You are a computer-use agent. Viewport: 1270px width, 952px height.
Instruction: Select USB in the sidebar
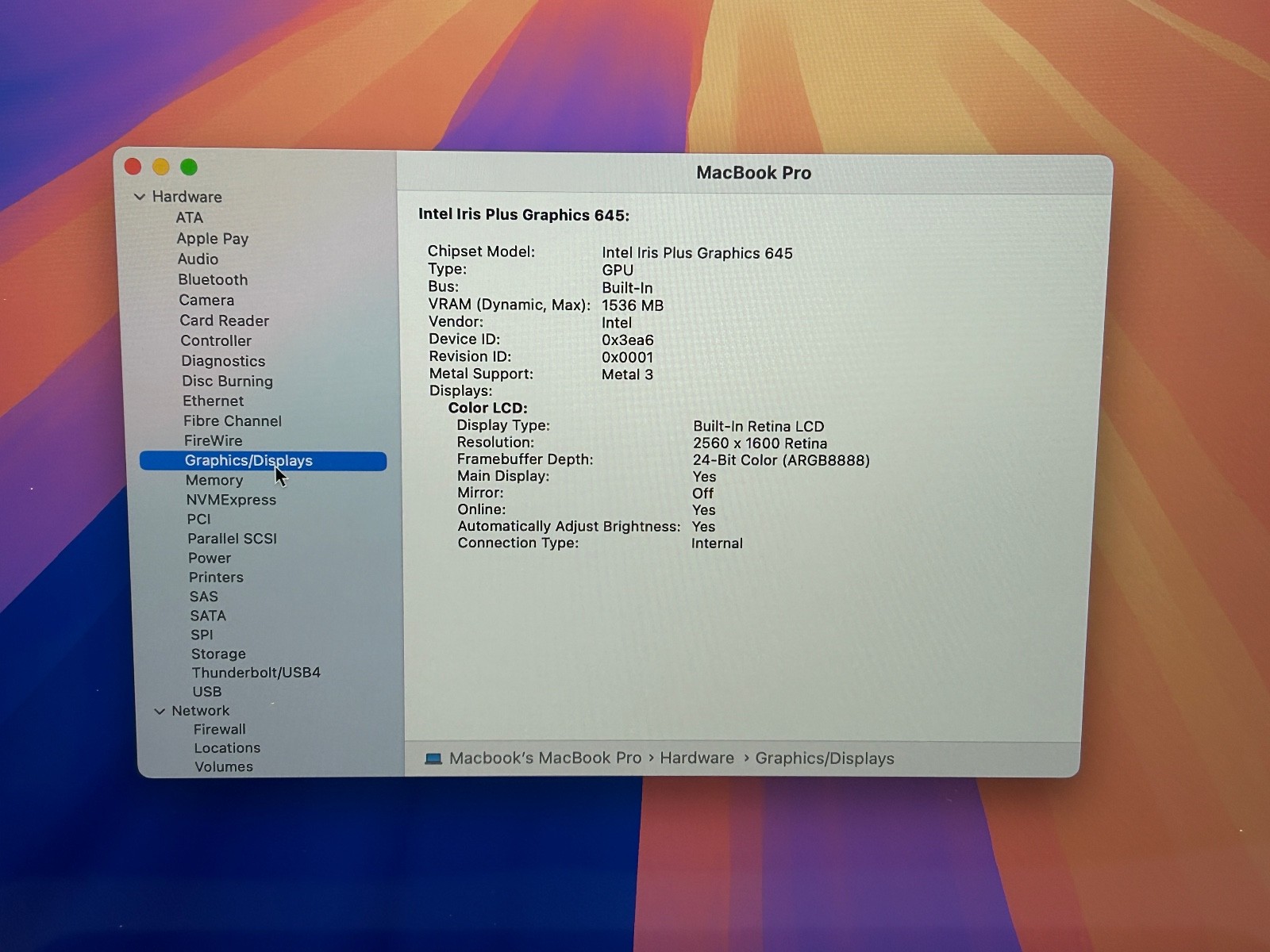pos(206,692)
